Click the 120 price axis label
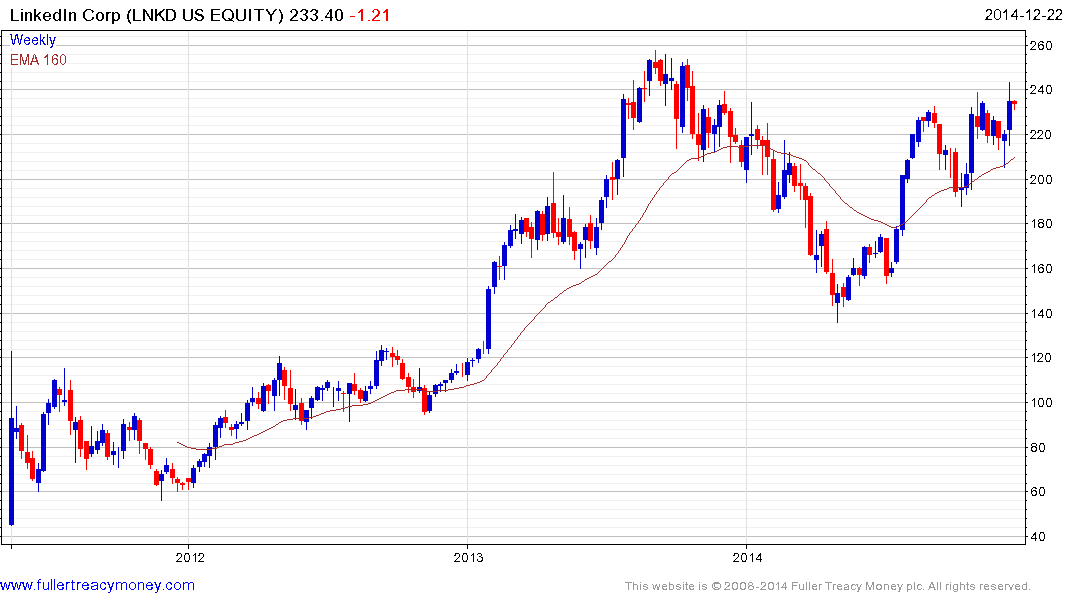Image resolution: width=1075 pixels, height=600 pixels. click(x=1041, y=358)
